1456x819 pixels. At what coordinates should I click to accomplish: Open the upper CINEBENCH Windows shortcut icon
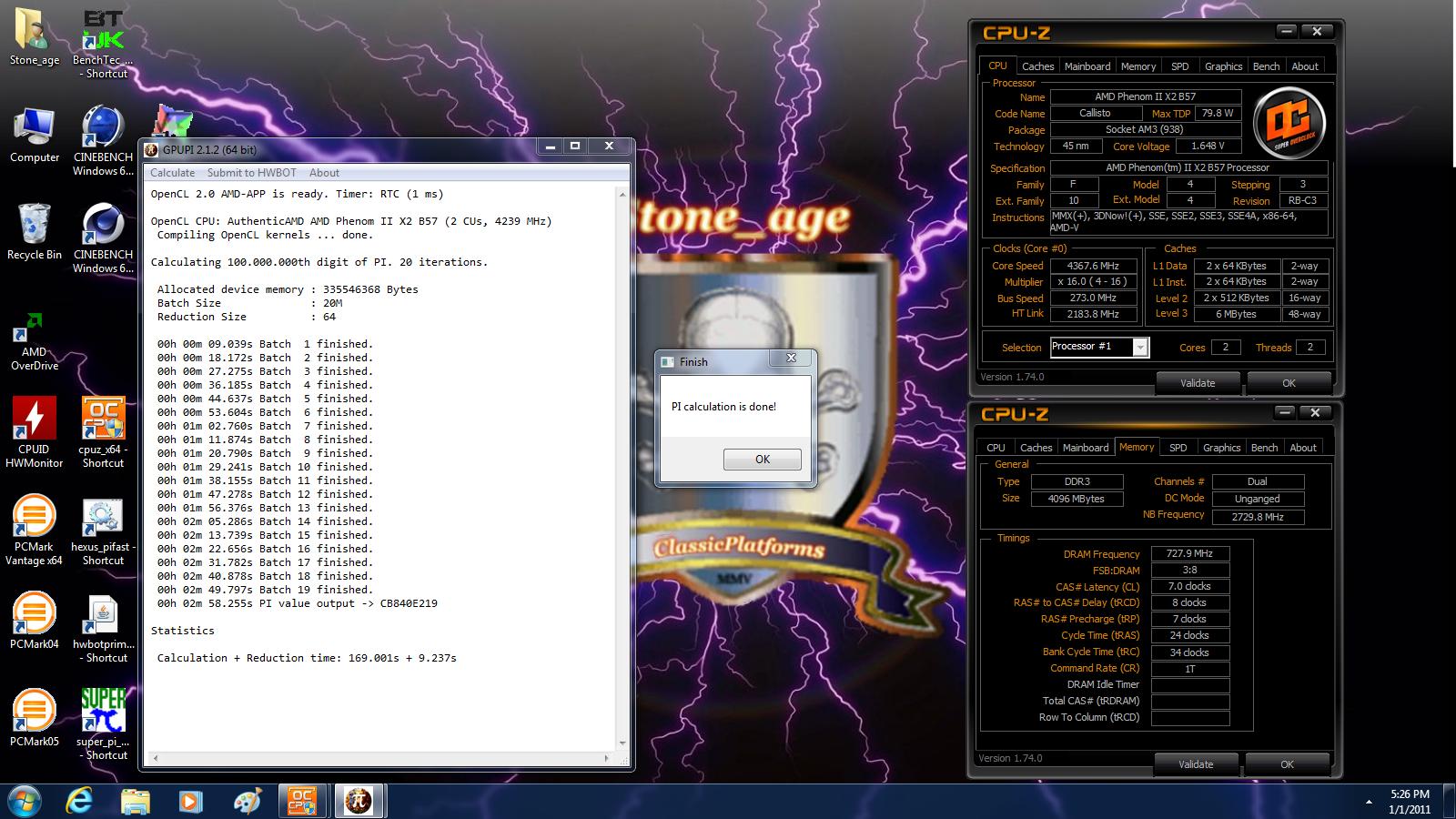point(103,141)
